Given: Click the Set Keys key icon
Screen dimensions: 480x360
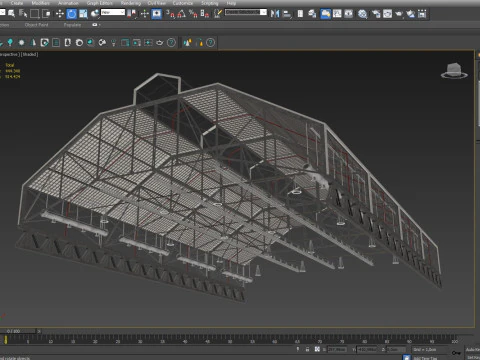Looking at the screenshot, I should tap(456, 353).
